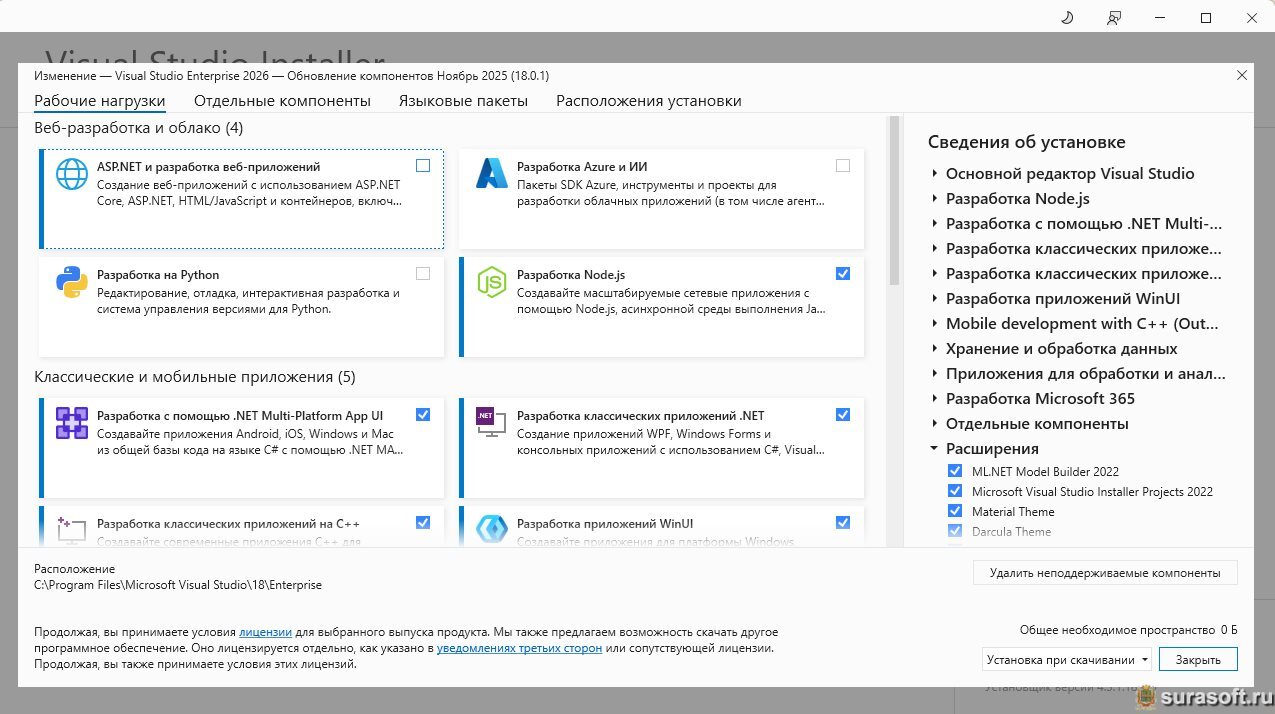The width and height of the screenshot is (1275, 714).
Task: Uncheck the .NET Multi-Platform App UI workload
Action: pyautogui.click(x=423, y=415)
